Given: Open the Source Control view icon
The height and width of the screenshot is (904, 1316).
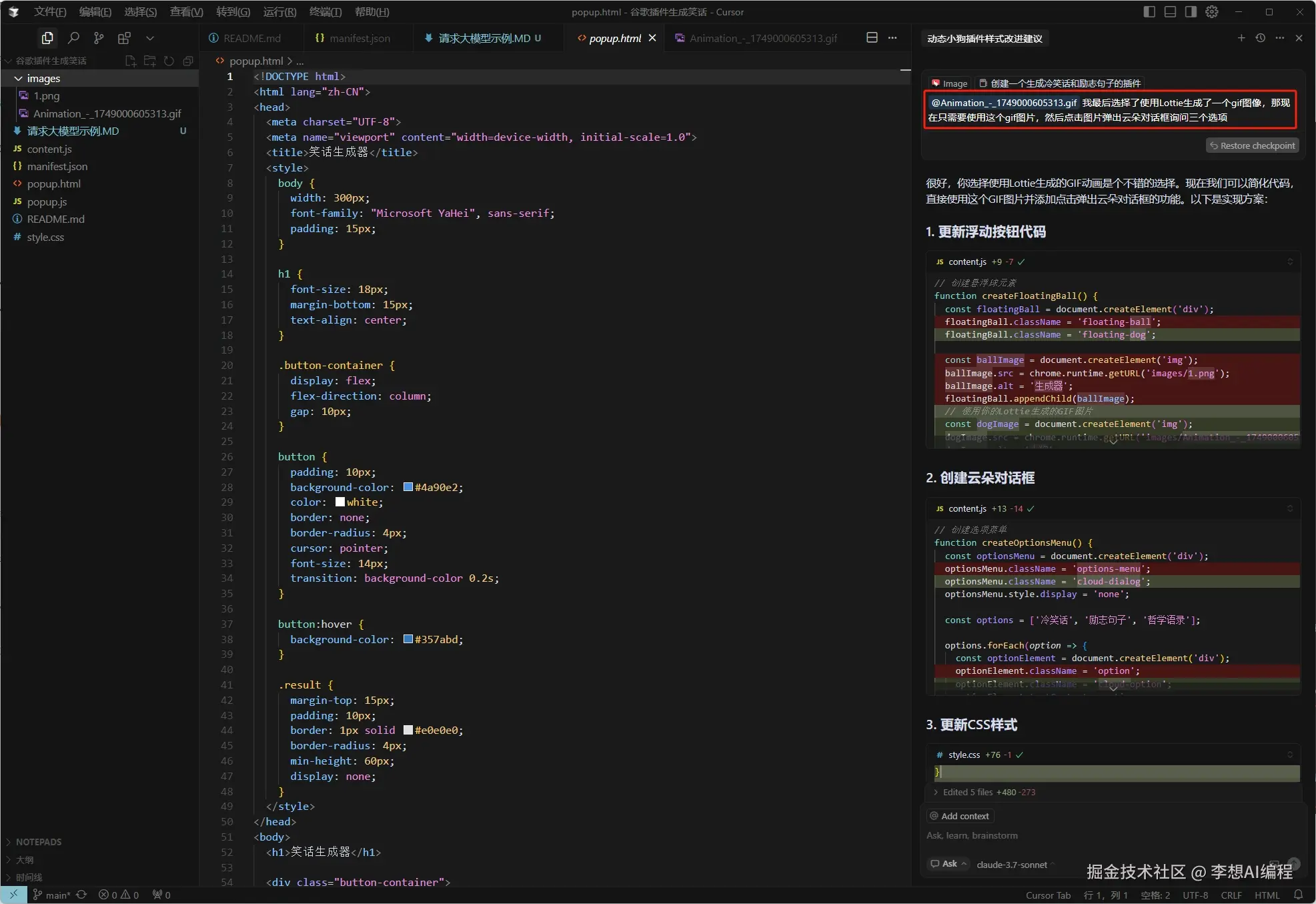Looking at the screenshot, I should [99, 38].
